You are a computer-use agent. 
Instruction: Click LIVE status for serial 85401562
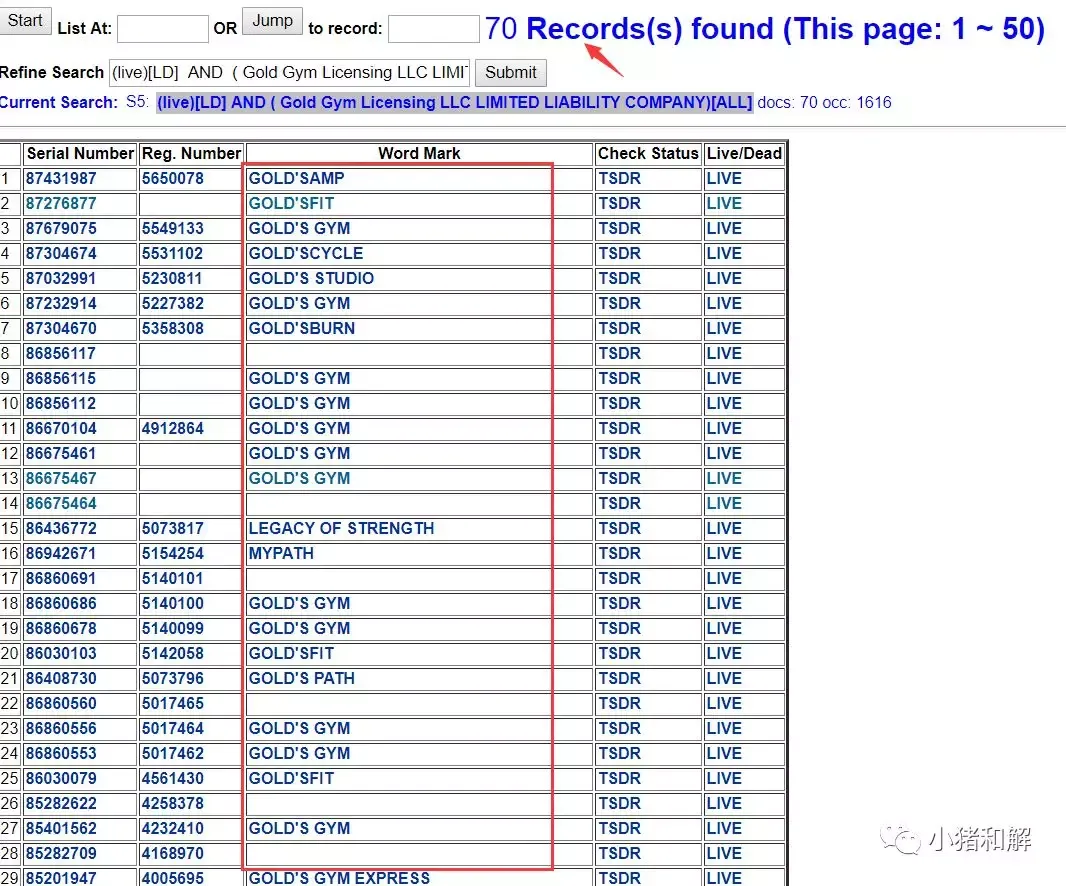click(x=724, y=829)
